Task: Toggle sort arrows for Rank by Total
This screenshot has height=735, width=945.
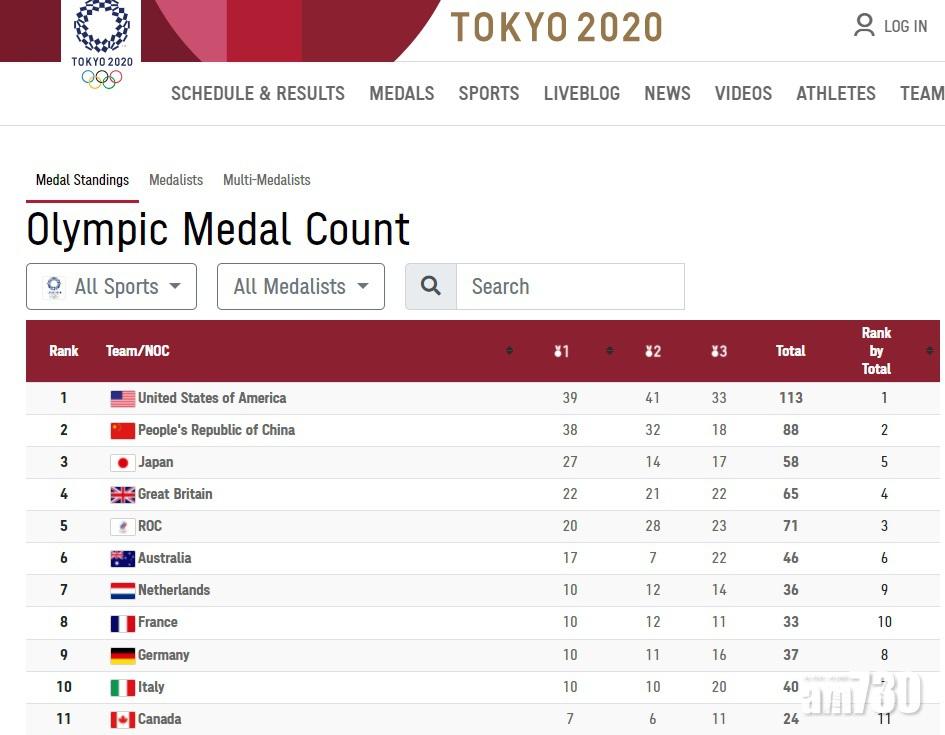Action: click(x=929, y=351)
